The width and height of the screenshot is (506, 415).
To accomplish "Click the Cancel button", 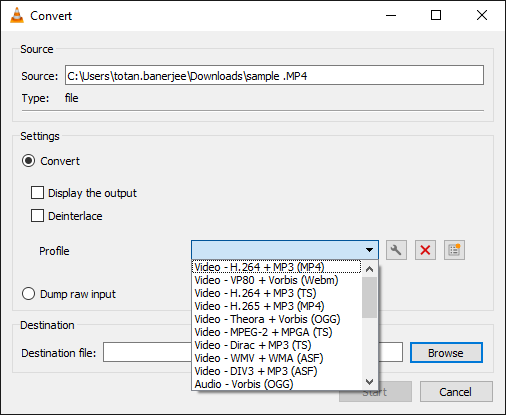I will point(456,392).
